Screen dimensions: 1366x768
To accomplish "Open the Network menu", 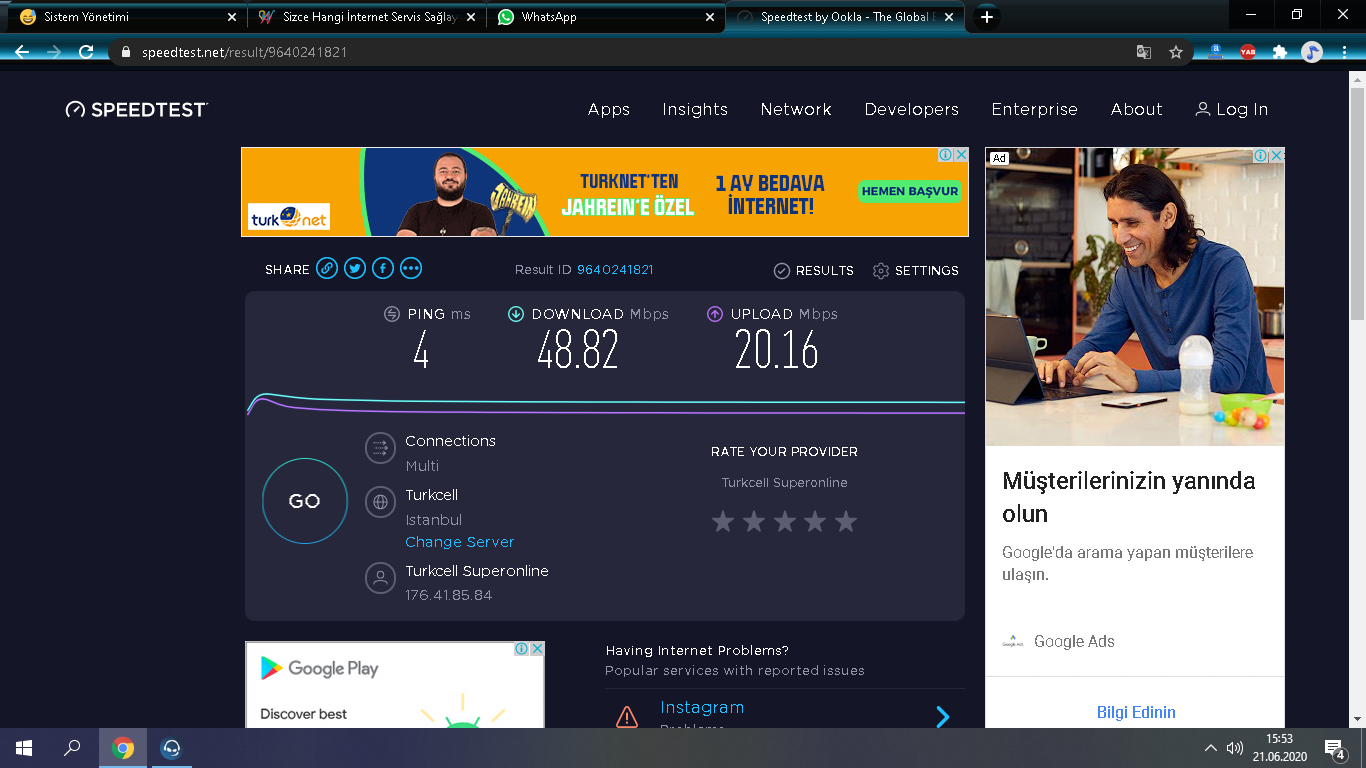I will 796,109.
